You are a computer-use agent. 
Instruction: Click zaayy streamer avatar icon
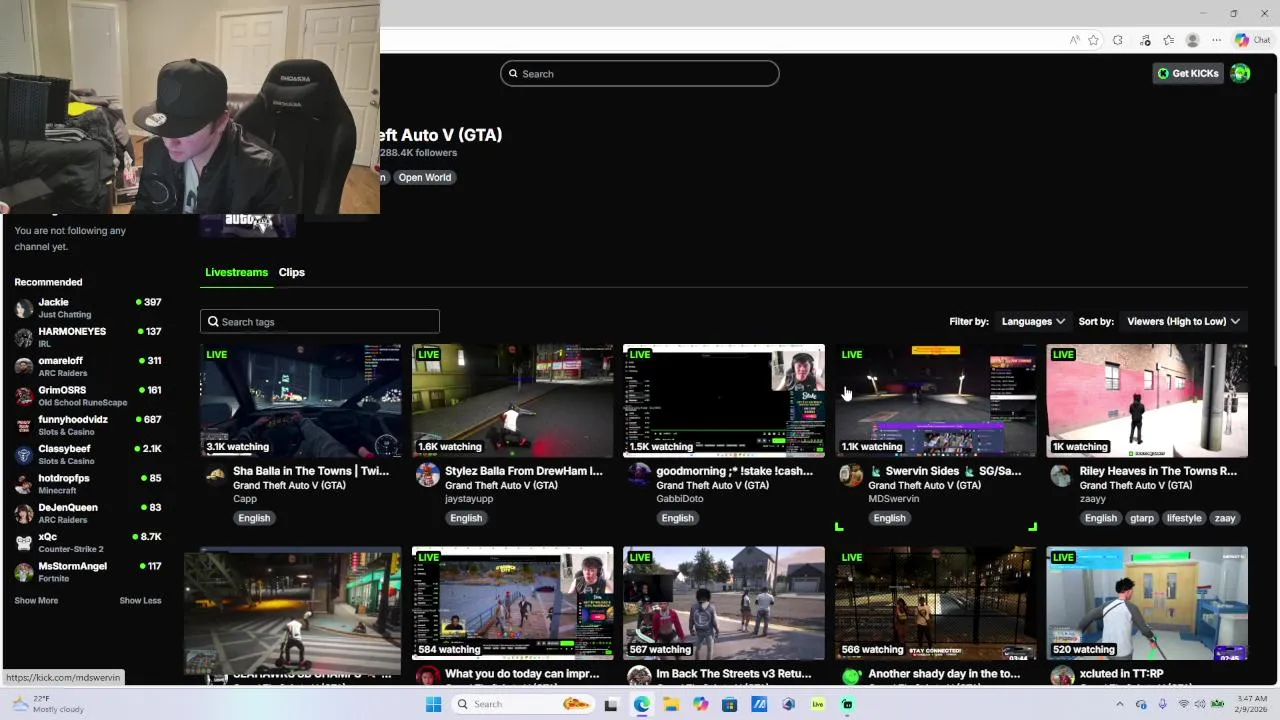click(1061, 475)
